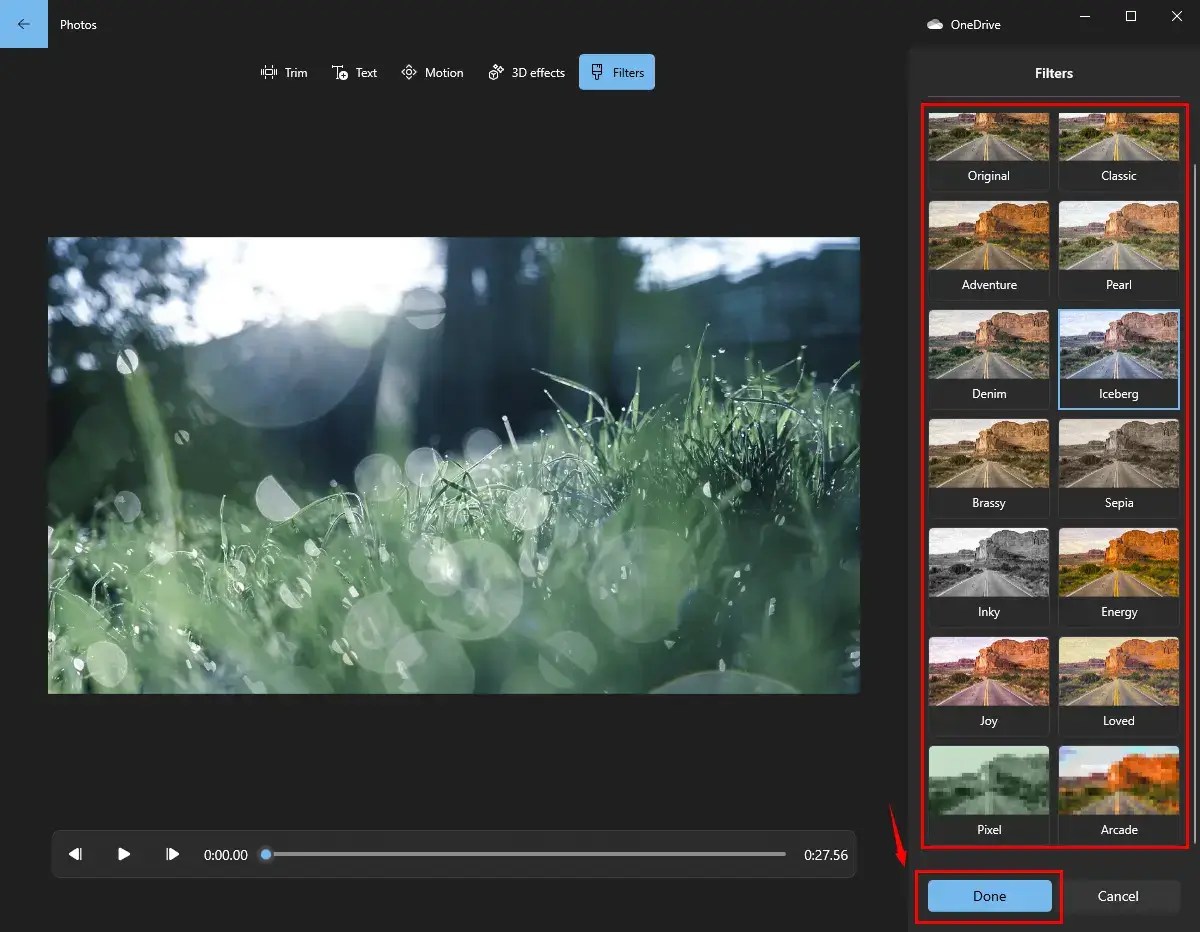Select the Energy filter
1200x932 pixels.
point(1118,574)
